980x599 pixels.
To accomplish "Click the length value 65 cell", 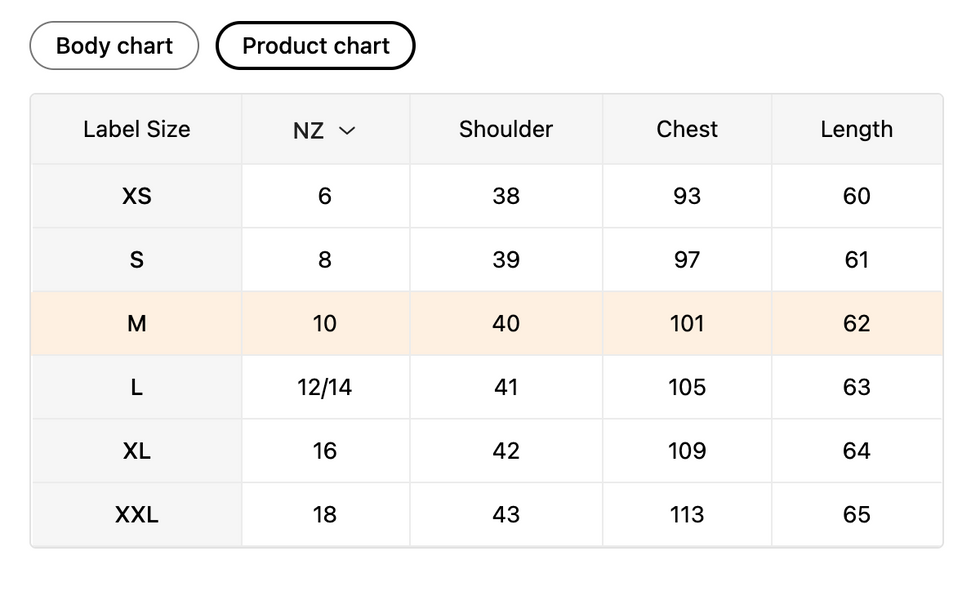I will (x=856, y=515).
